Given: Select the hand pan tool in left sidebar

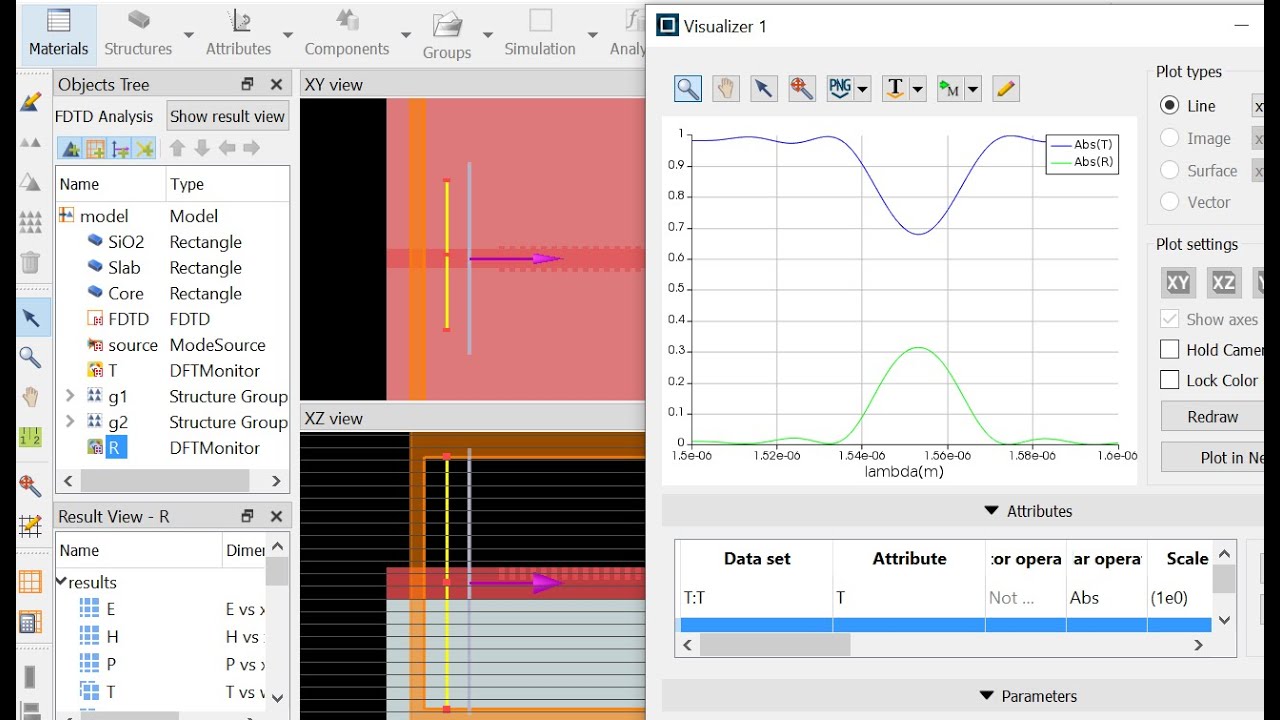Looking at the screenshot, I should click(x=31, y=397).
